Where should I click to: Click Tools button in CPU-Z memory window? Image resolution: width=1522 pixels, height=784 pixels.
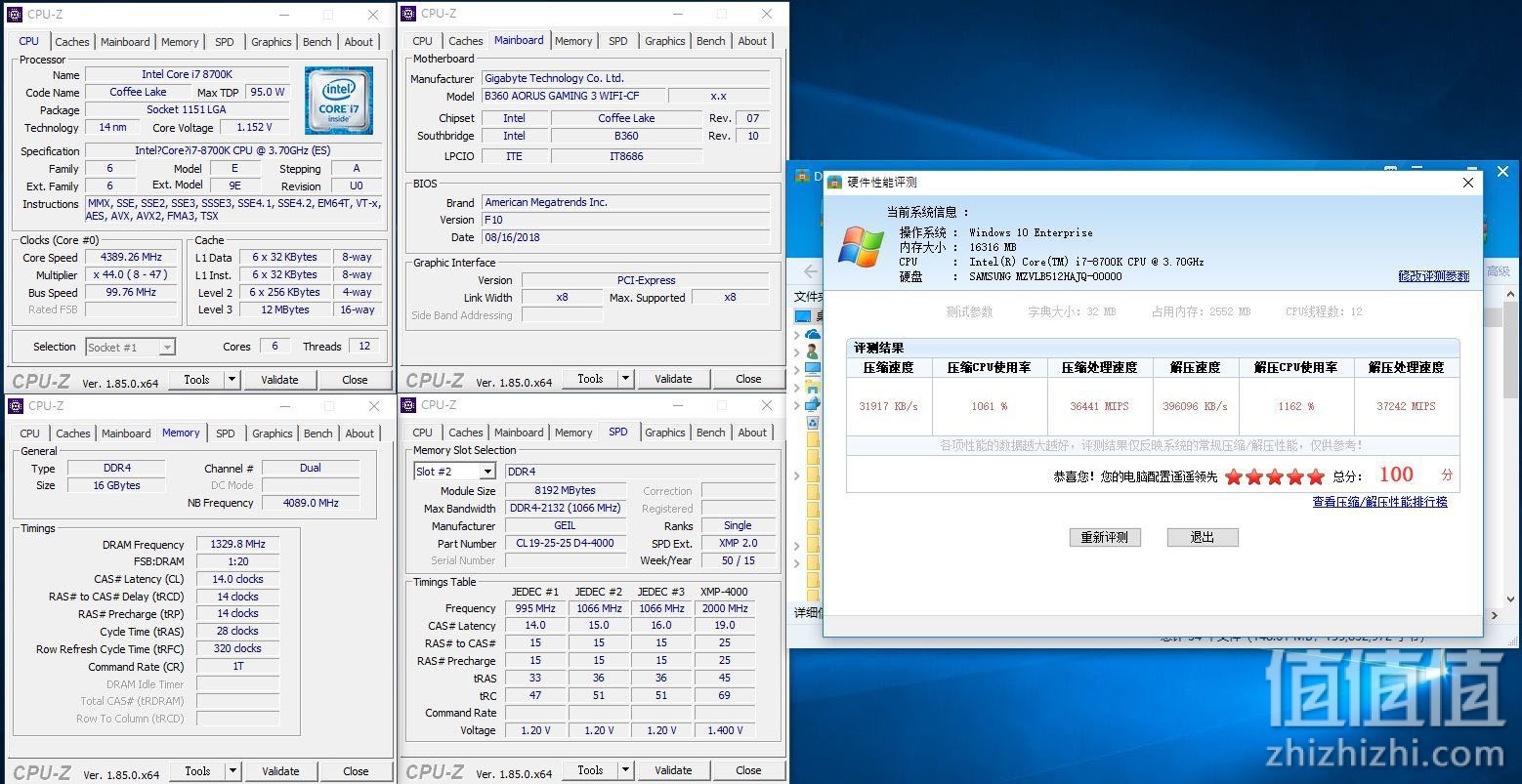click(197, 771)
